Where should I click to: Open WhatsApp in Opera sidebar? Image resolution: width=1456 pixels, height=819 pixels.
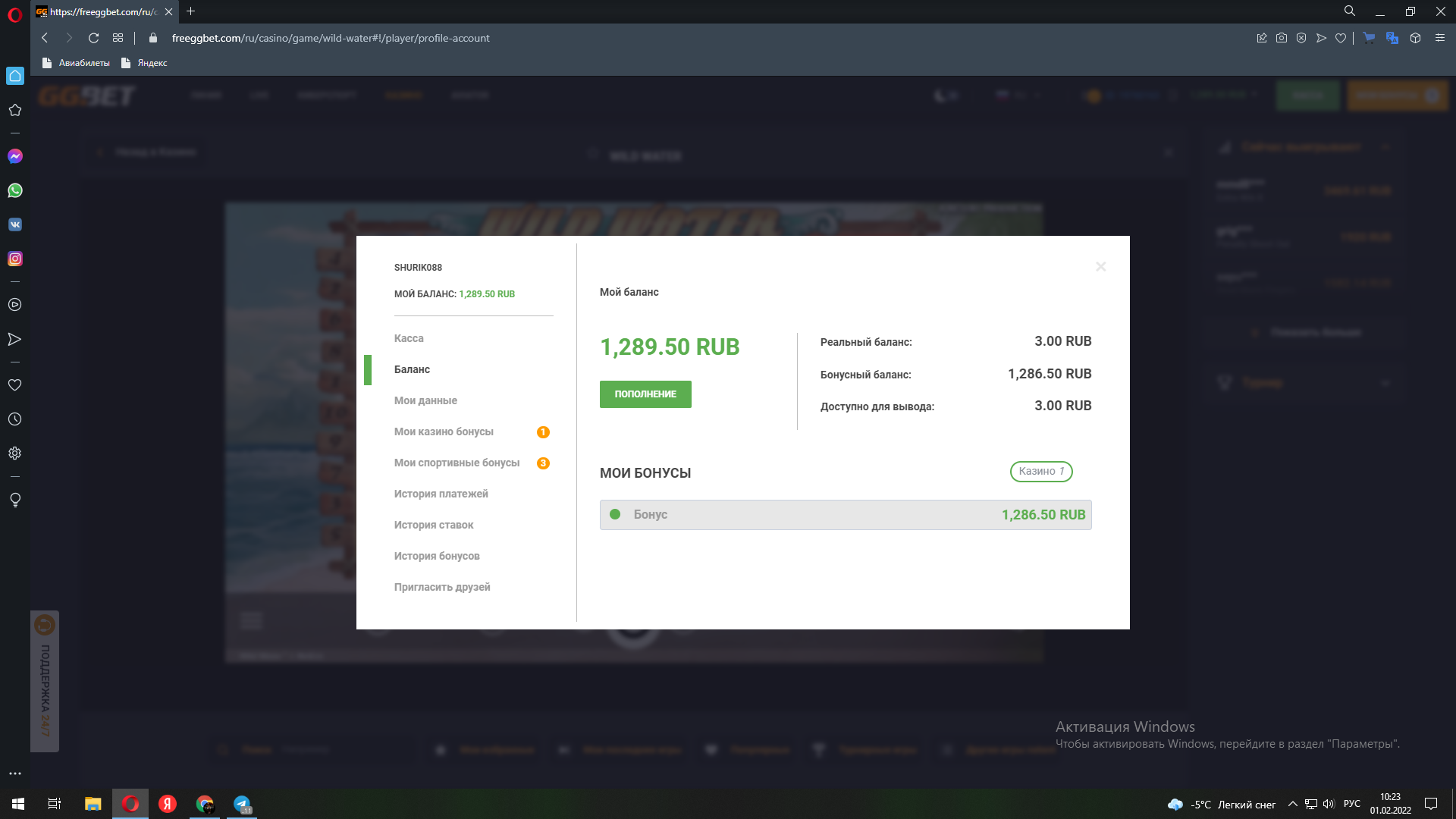tap(15, 190)
